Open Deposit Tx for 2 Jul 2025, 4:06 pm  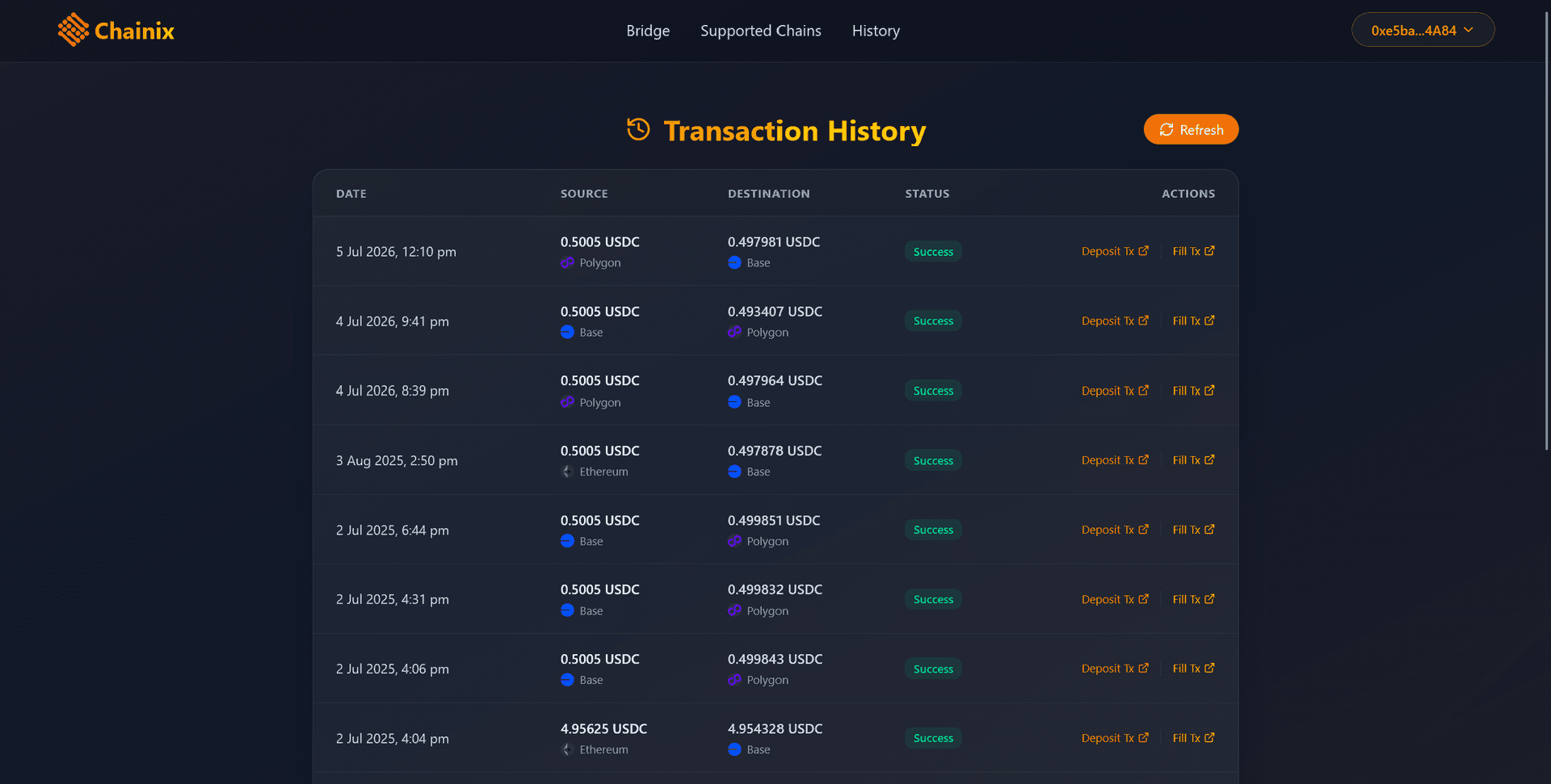1115,668
